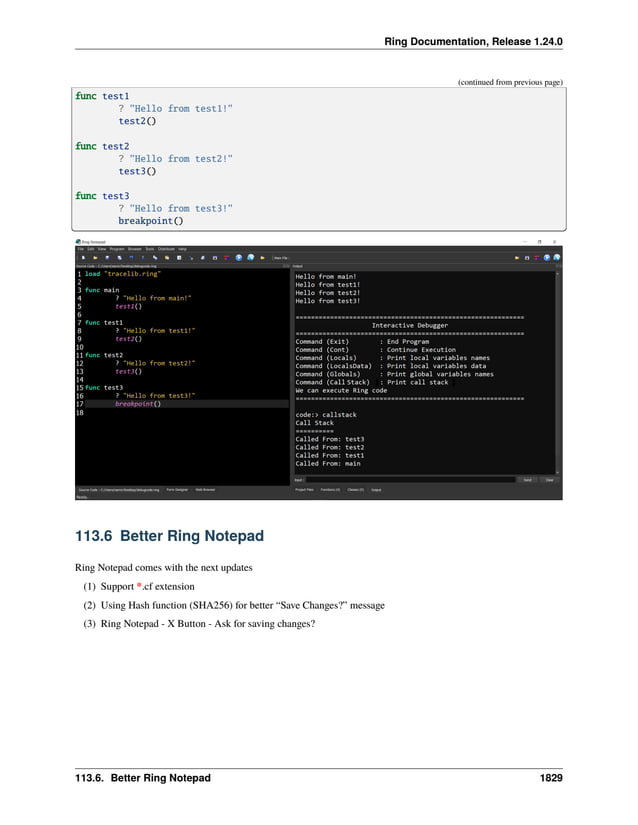Click the second blue round Run GUI icon, left toolbar
Screen dimensions: 638x825
click(x=251, y=257)
